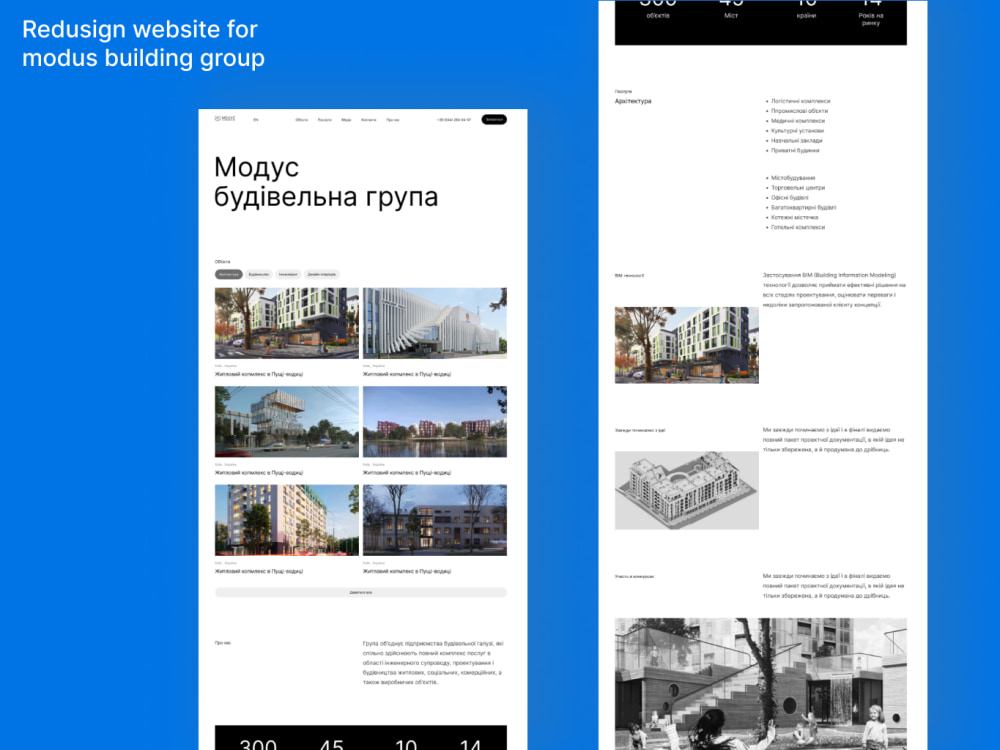Click the 'Про нас' section label
The image size is (1000, 750).
[x=223, y=643]
